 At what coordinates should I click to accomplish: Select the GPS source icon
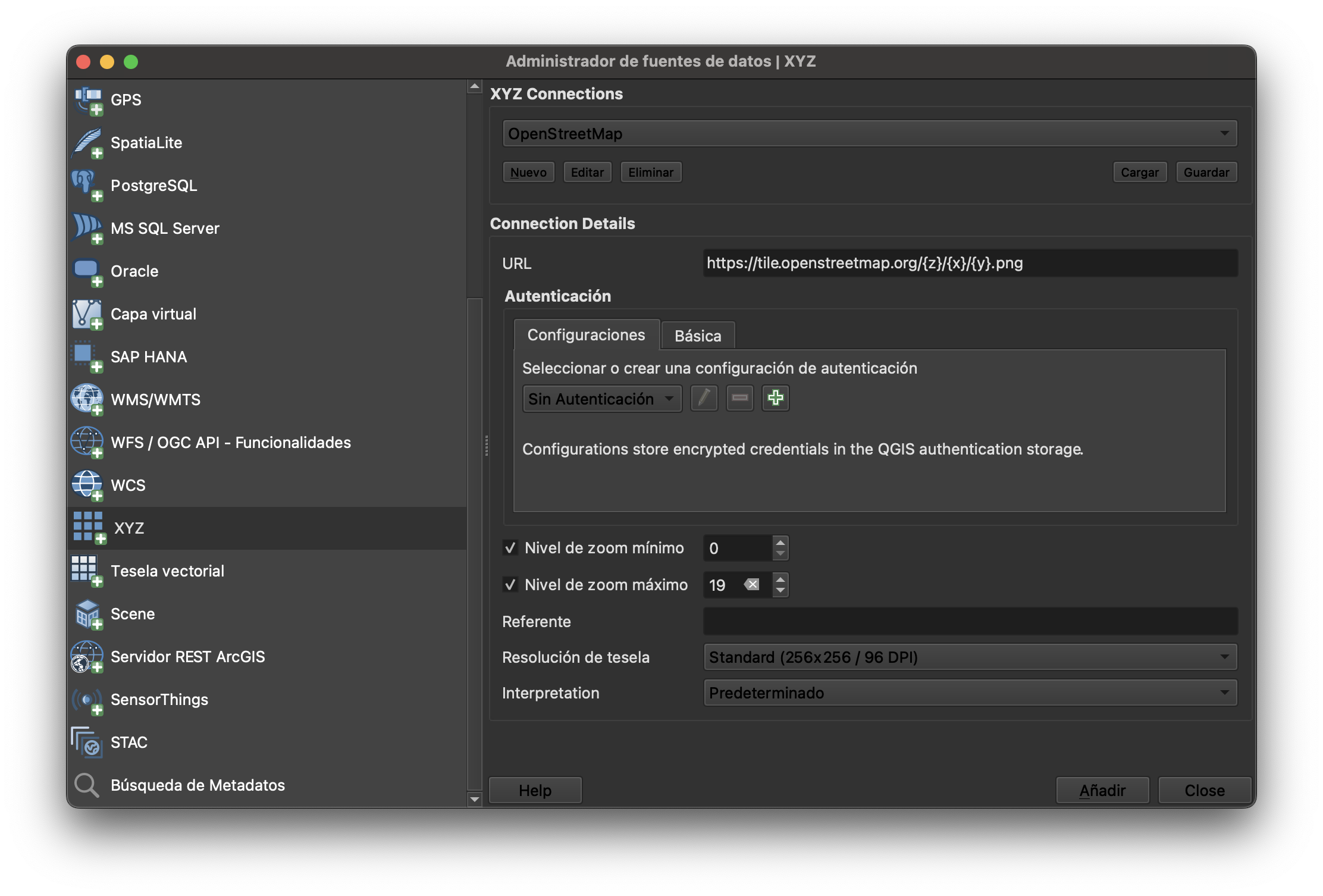point(88,101)
